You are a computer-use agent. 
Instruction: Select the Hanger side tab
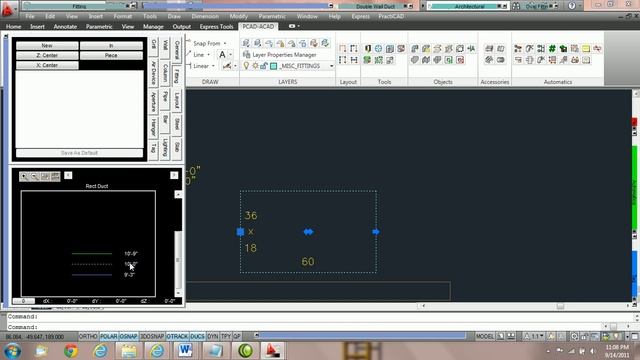pyautogui.click(x=153, y=127)
